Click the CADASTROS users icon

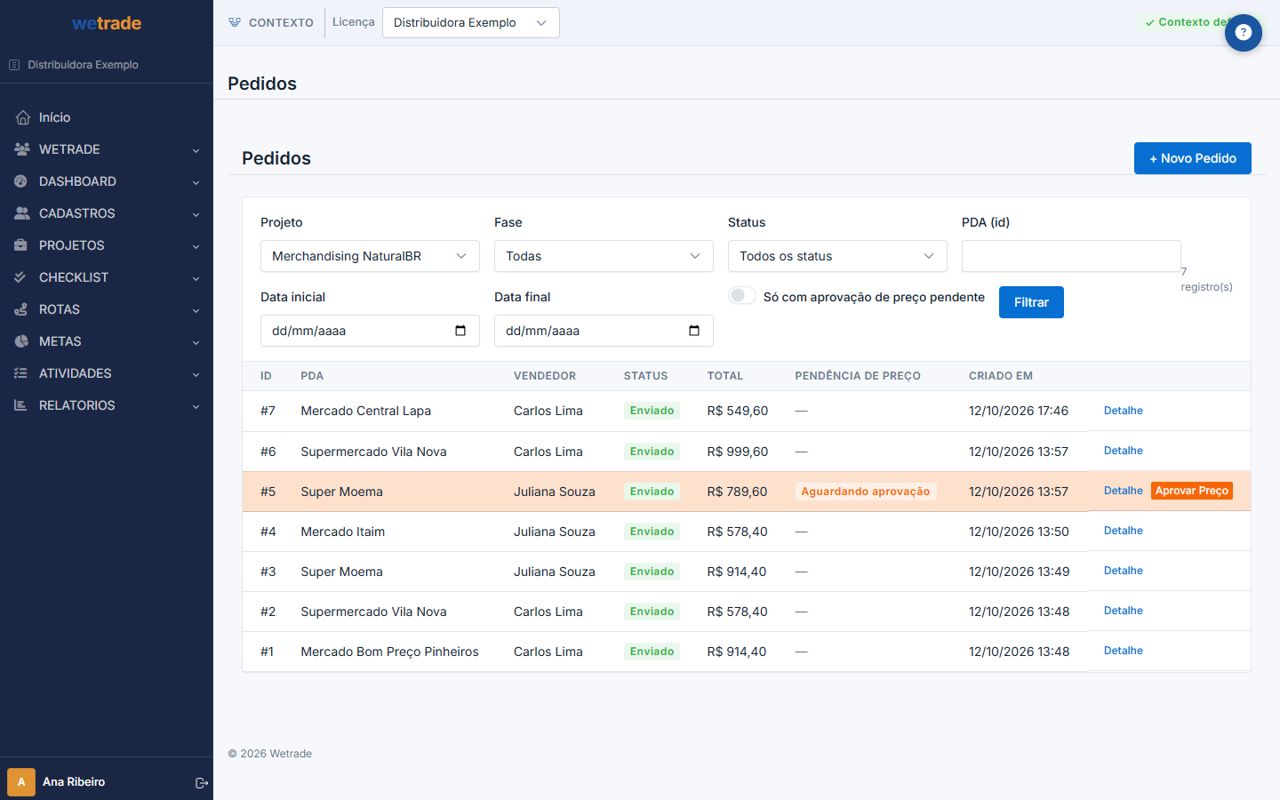tap(22, 214)
